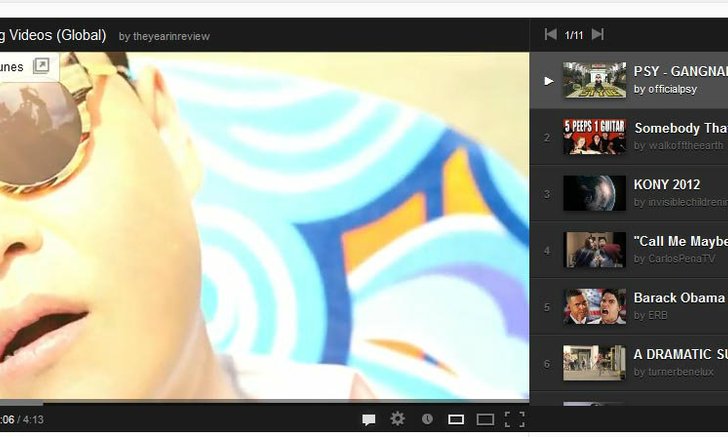Screen dimensions: 728x437
Task: Switch to small player size
Action: [456, 420]
